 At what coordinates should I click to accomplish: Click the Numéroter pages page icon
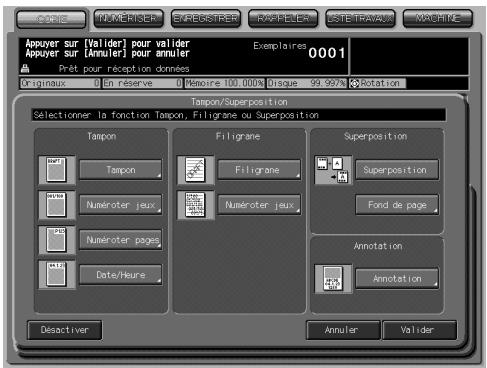(x=57, y=240)
